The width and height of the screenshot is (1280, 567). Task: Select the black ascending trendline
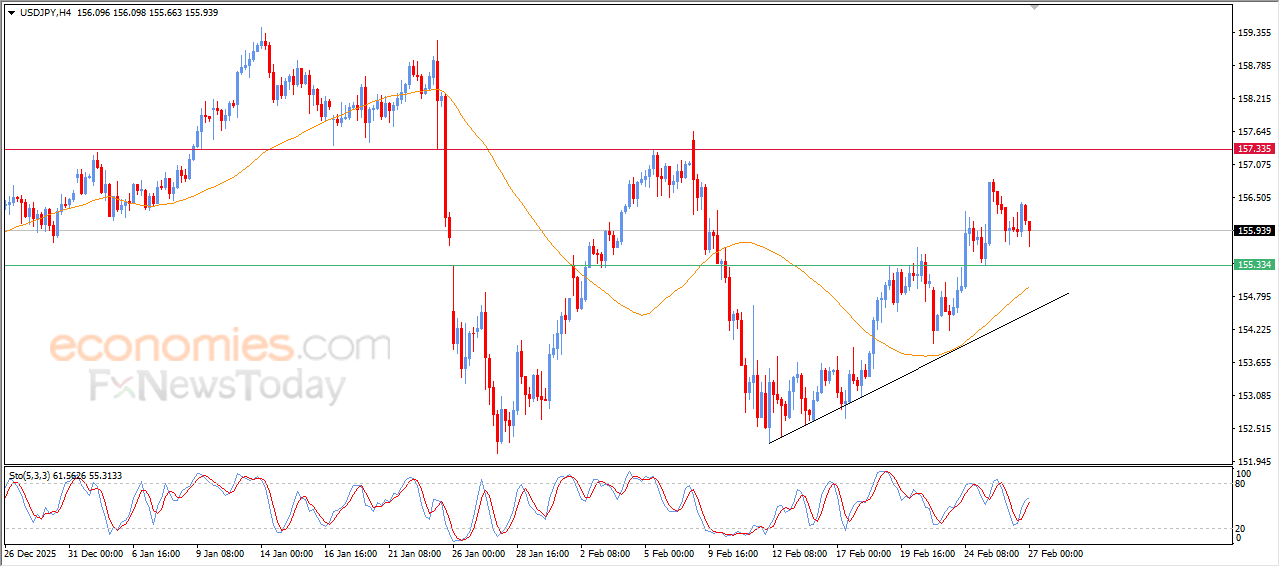(x=918, y=368)
